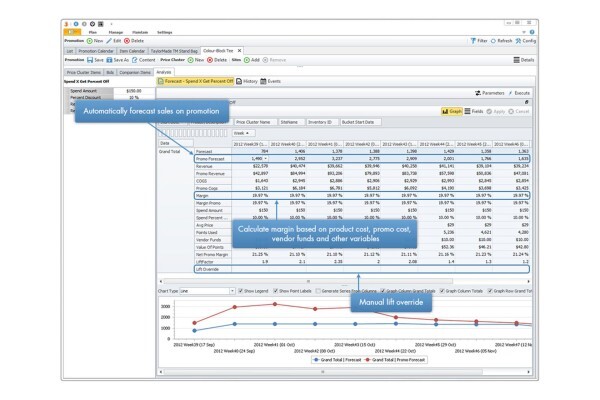Image resolution: width=600 pixels, height=400 pixels.
Task: Click the Remove site icon
Action: click(x=266, y=60)
